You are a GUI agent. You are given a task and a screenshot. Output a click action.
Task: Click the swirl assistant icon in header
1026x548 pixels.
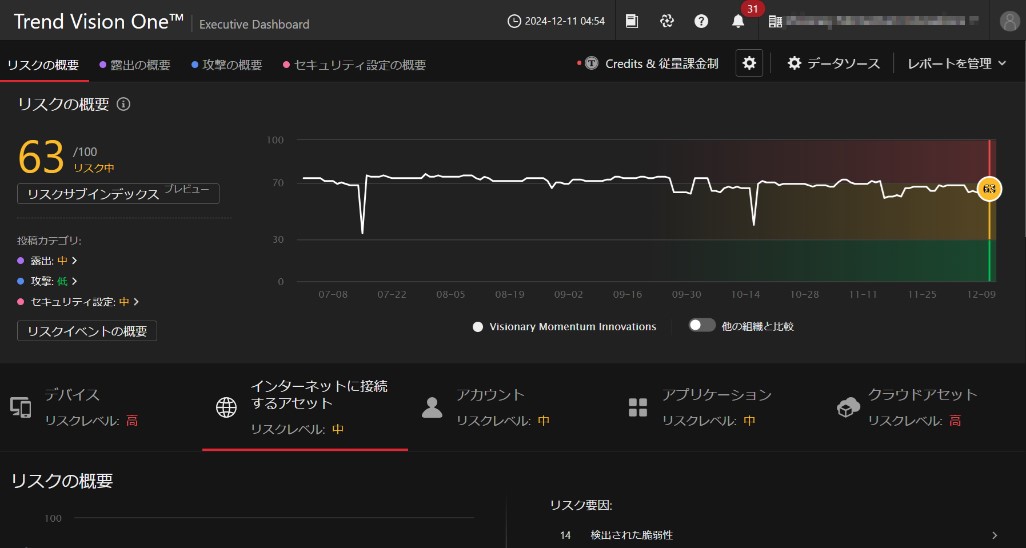click(667, 21)
